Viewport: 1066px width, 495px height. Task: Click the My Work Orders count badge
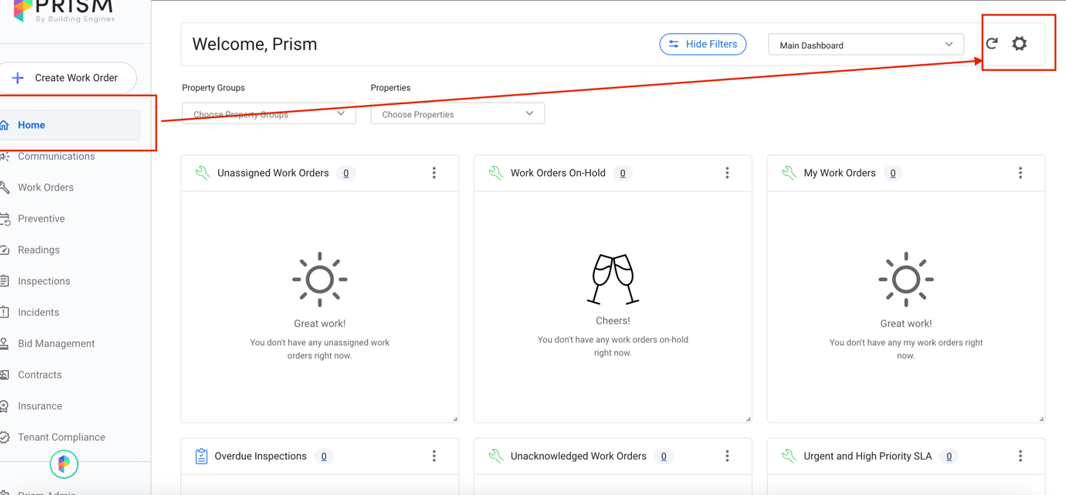click(892, 173)
